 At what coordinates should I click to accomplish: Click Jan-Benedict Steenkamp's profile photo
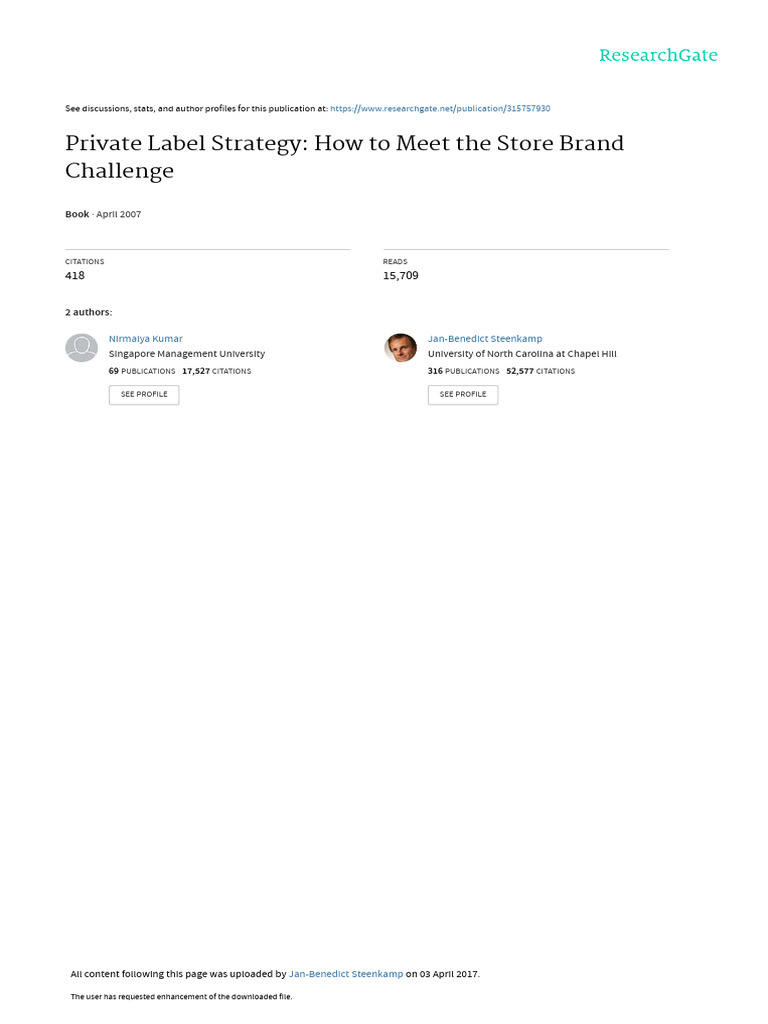(x=400, y=347)
